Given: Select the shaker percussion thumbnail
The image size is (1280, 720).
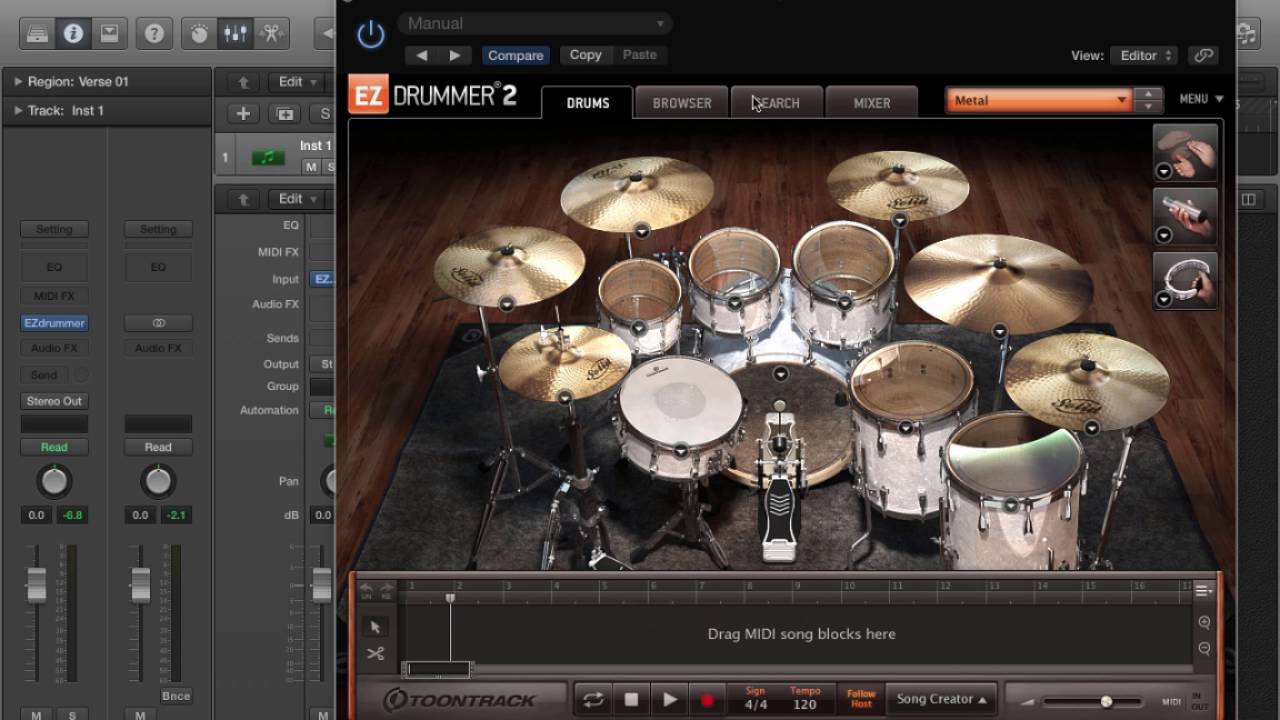Looking at the screenshot, I should point(1185,216).
